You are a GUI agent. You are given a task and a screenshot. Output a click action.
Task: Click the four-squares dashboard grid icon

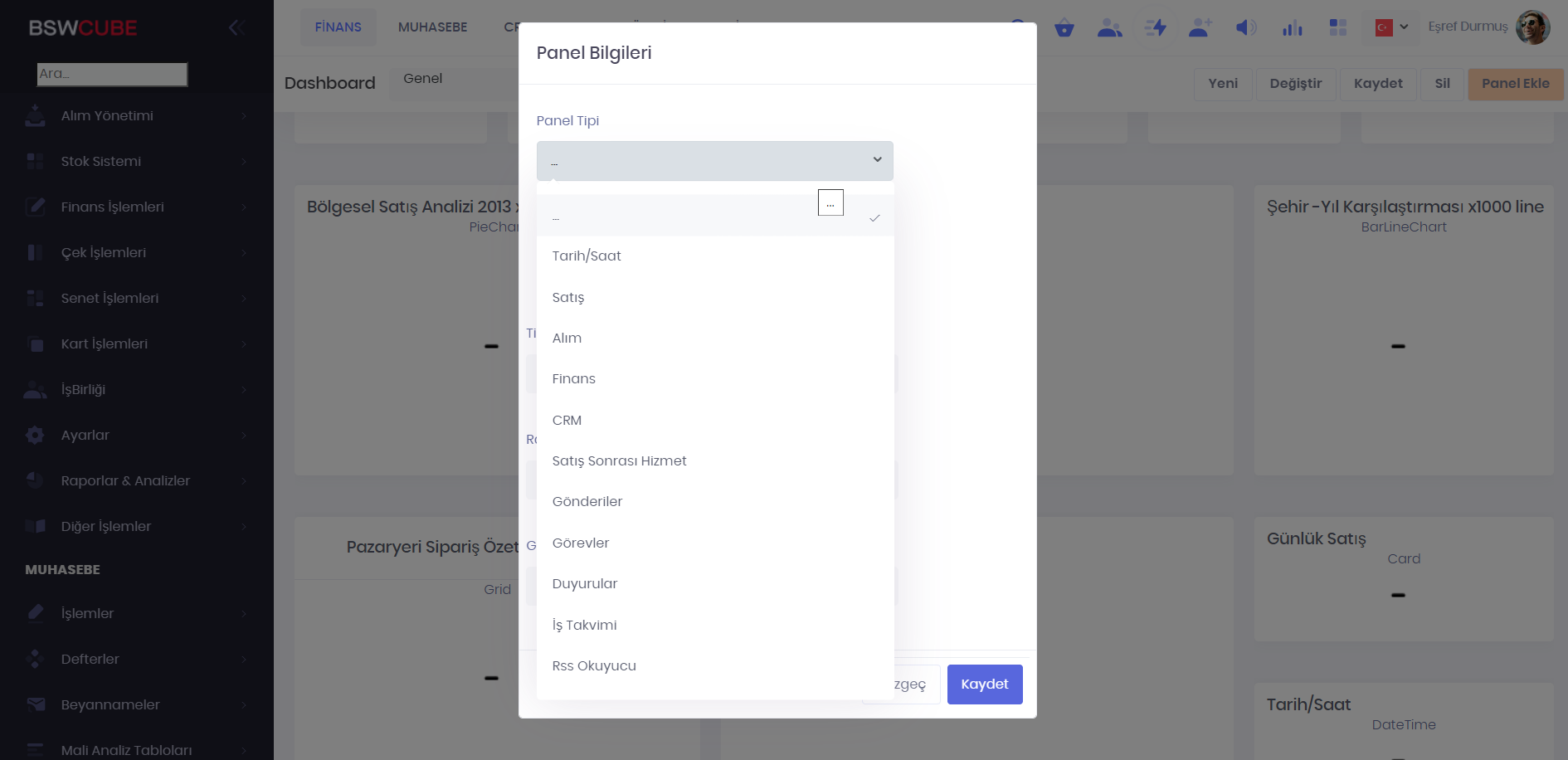pos(1337,28)
